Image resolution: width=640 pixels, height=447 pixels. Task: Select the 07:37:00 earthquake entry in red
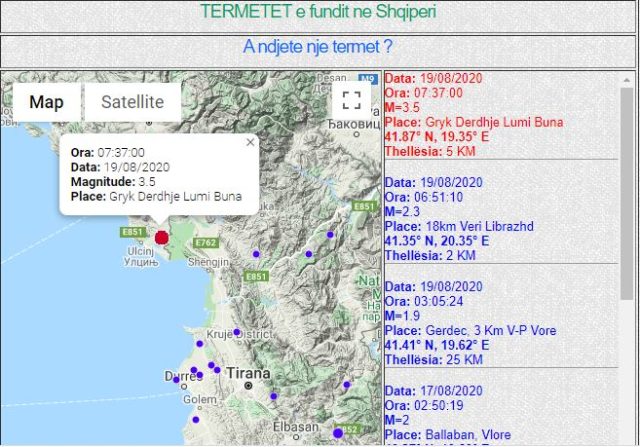coord(501,115)
